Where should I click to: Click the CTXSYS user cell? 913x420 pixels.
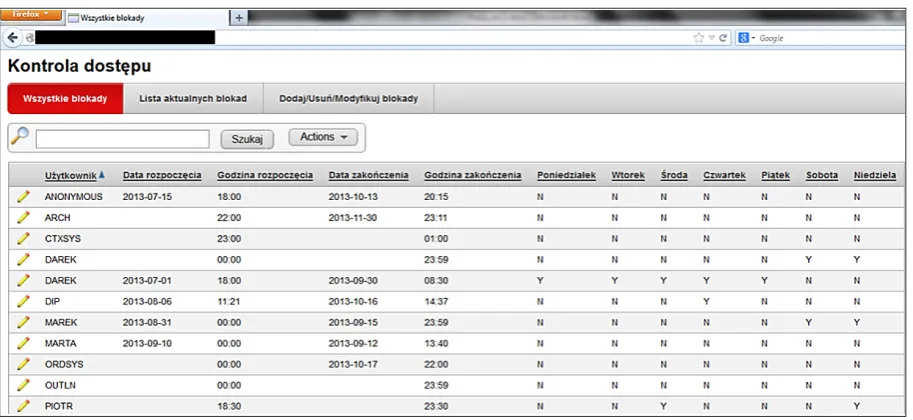point(63,239)
